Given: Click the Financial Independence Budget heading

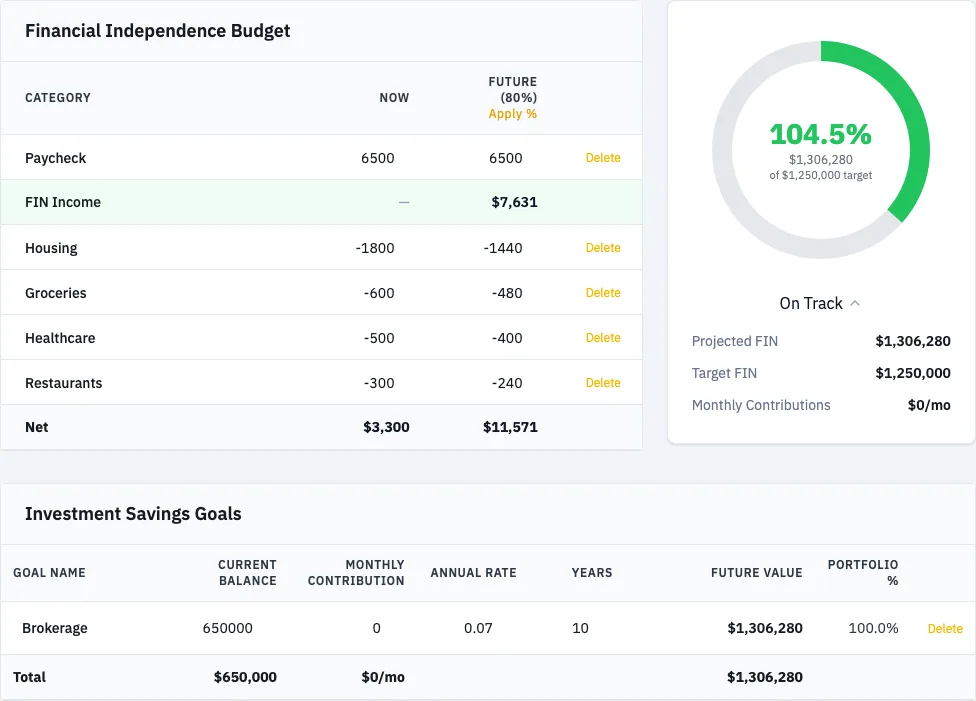Looking at the screenshot, I should (157, 31).
